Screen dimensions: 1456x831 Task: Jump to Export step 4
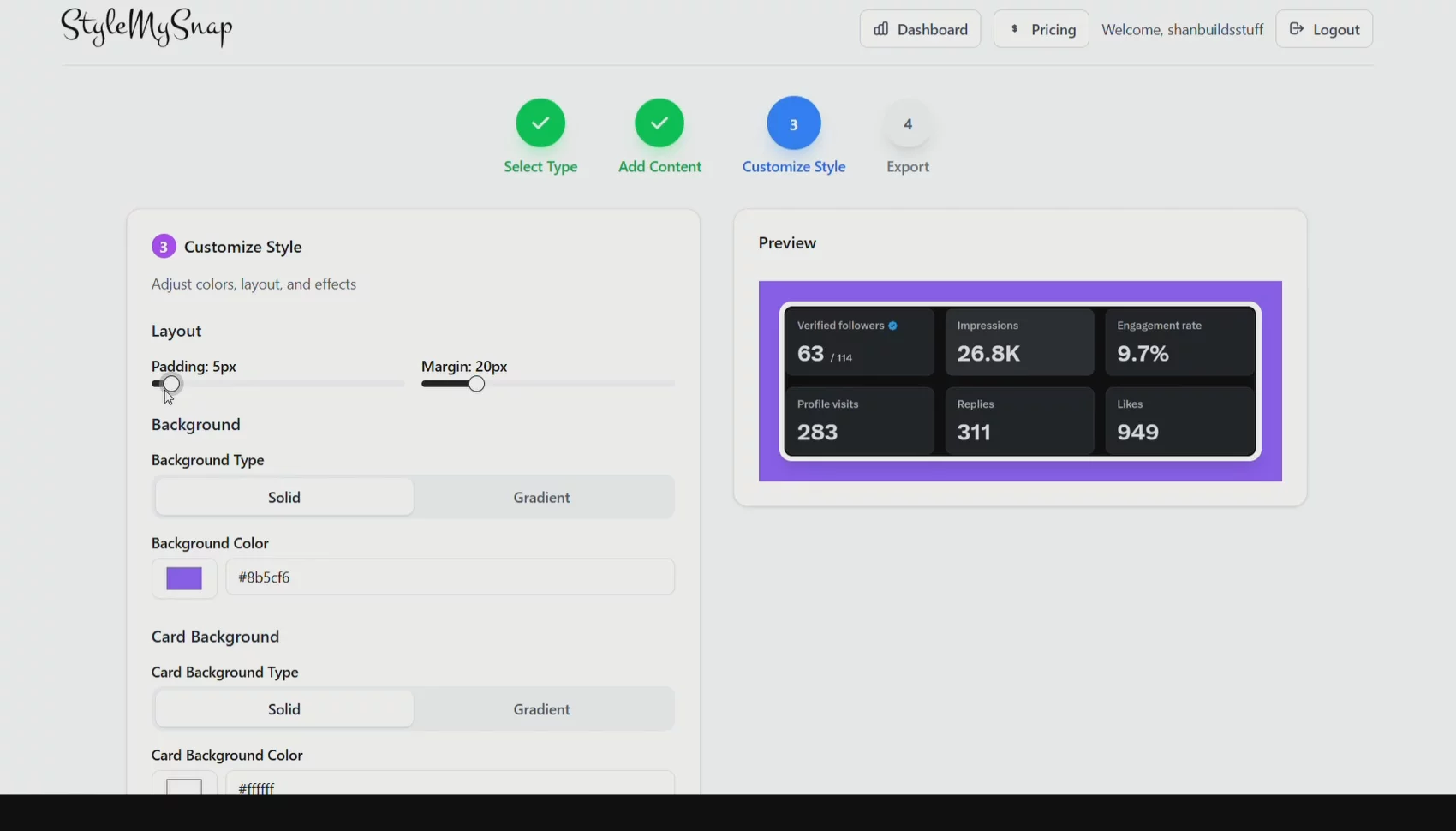tap(907, 124)
